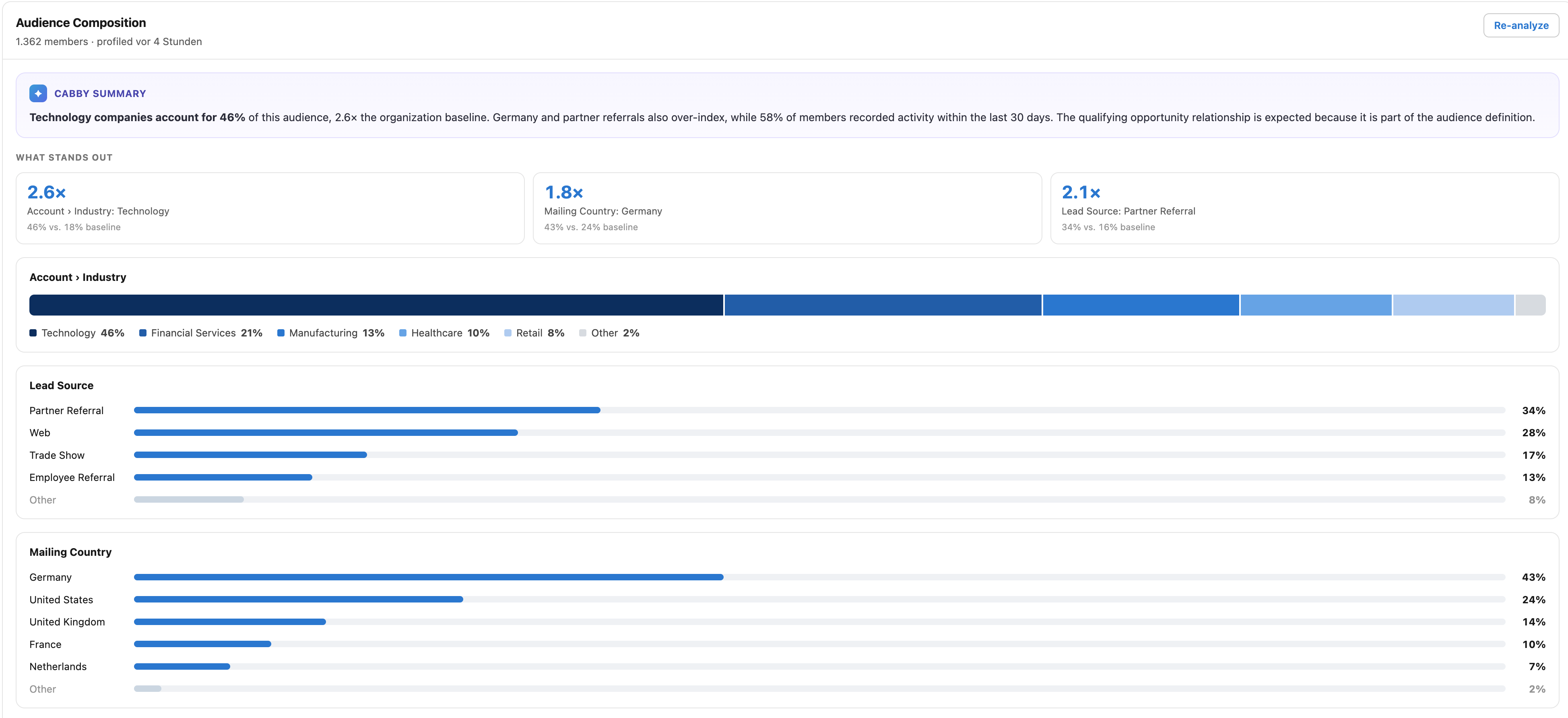Click the Retail legend color swatch

[x=508, y=333]
